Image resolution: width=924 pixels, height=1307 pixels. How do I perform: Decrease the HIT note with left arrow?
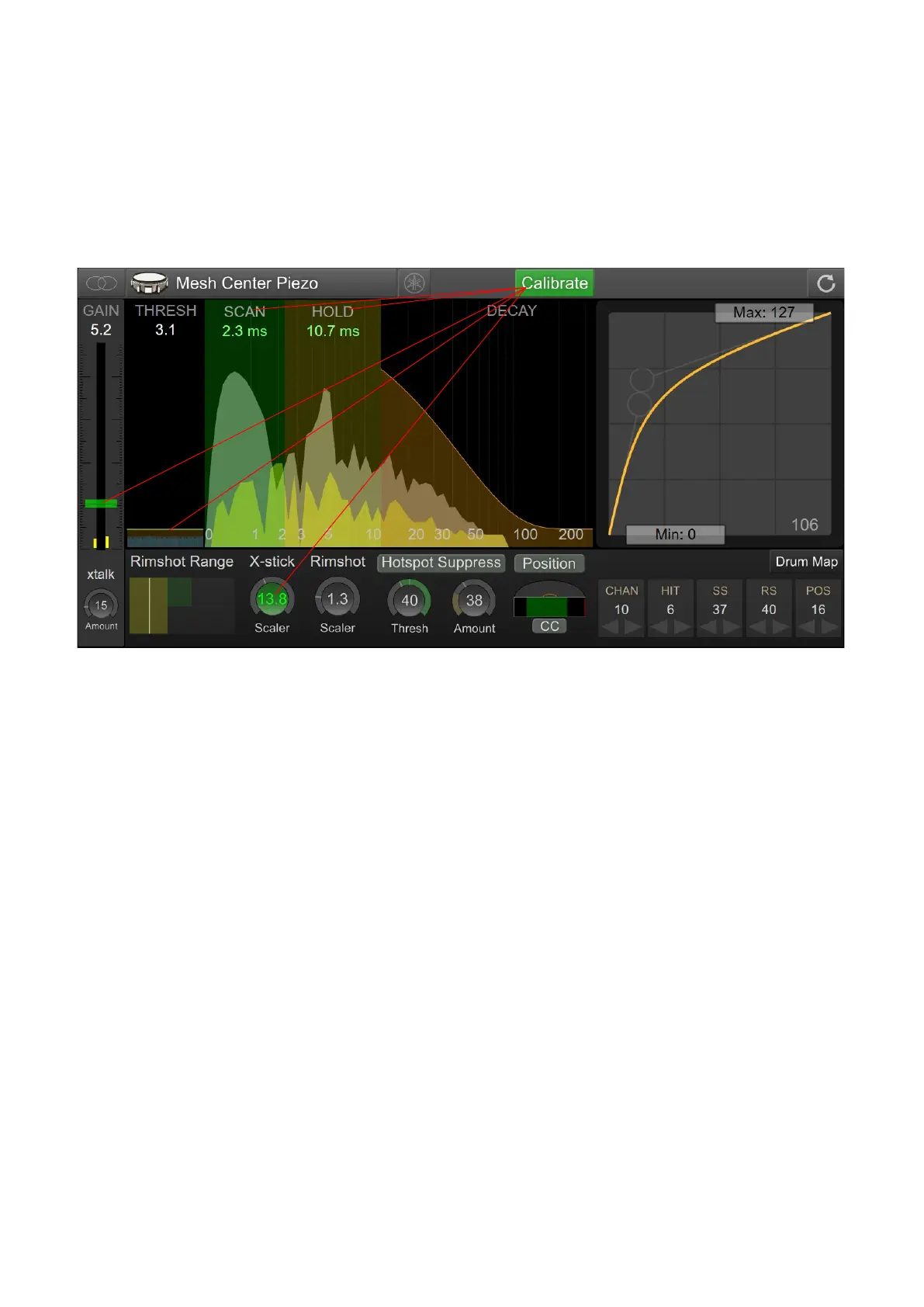point(659,627)
